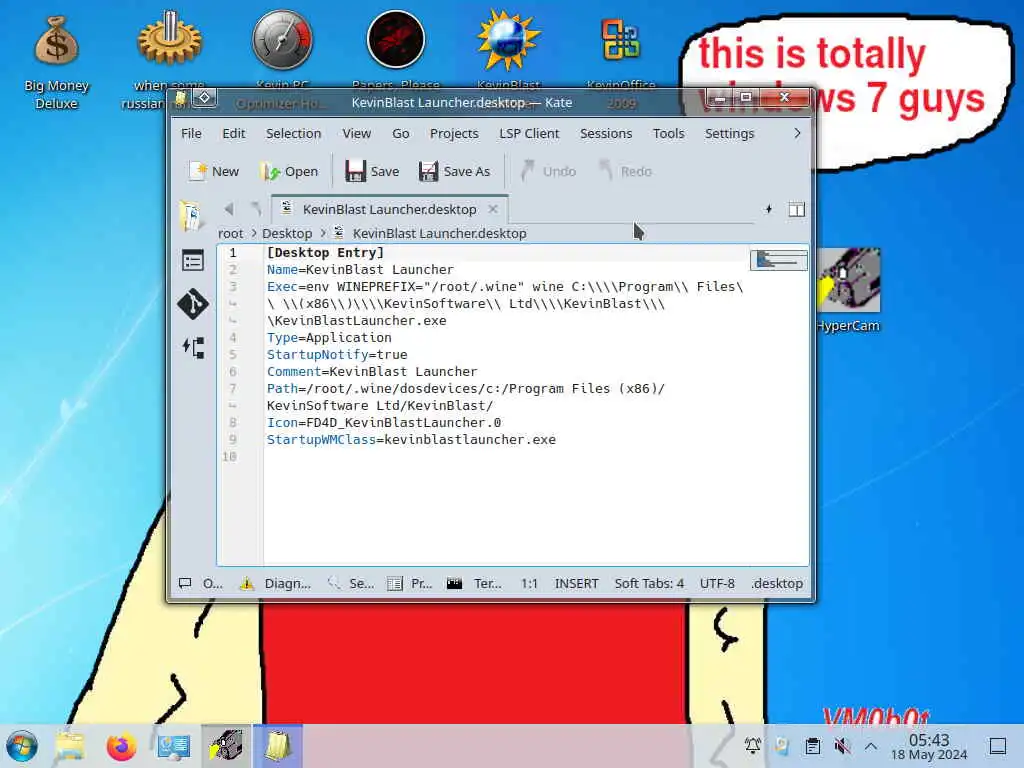Open the file list sidebar panel icon

193,261
